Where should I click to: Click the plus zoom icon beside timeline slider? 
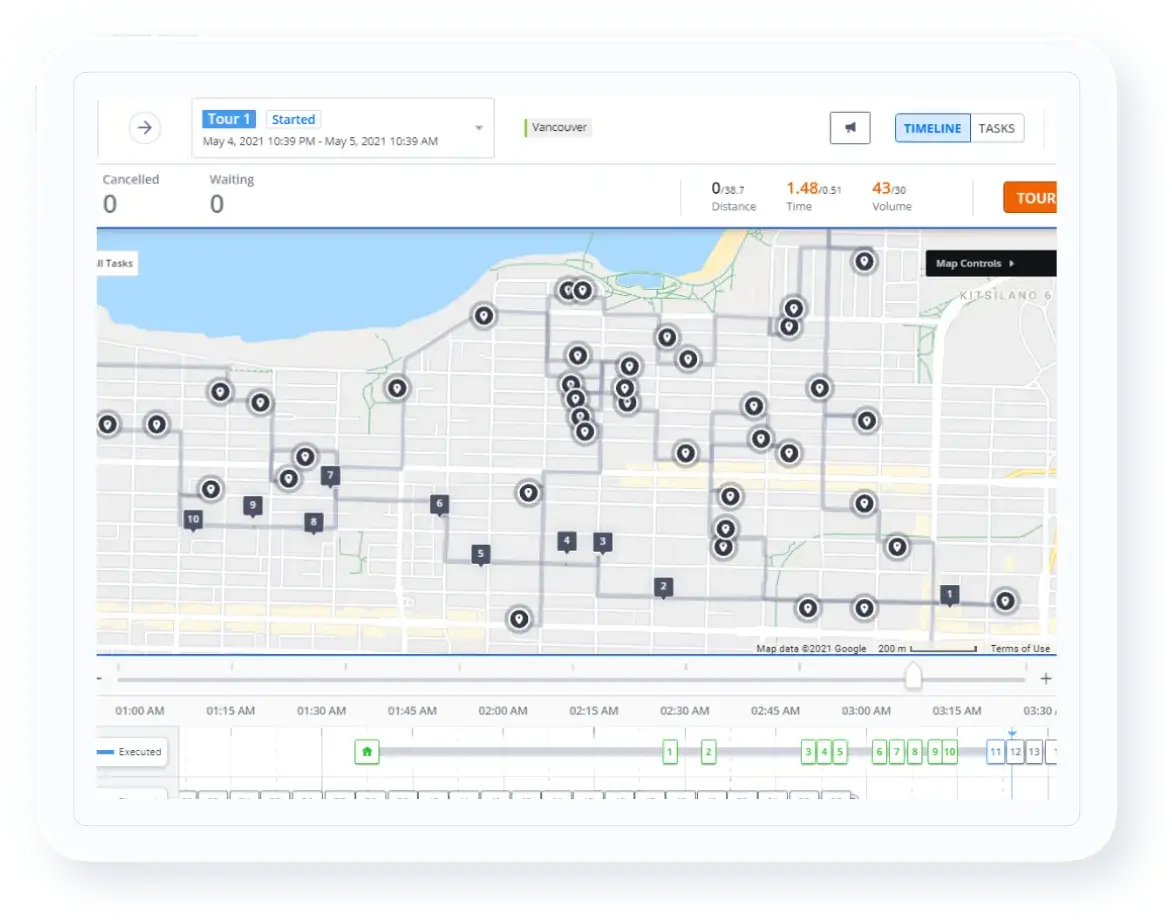(x=1046, y=679)
